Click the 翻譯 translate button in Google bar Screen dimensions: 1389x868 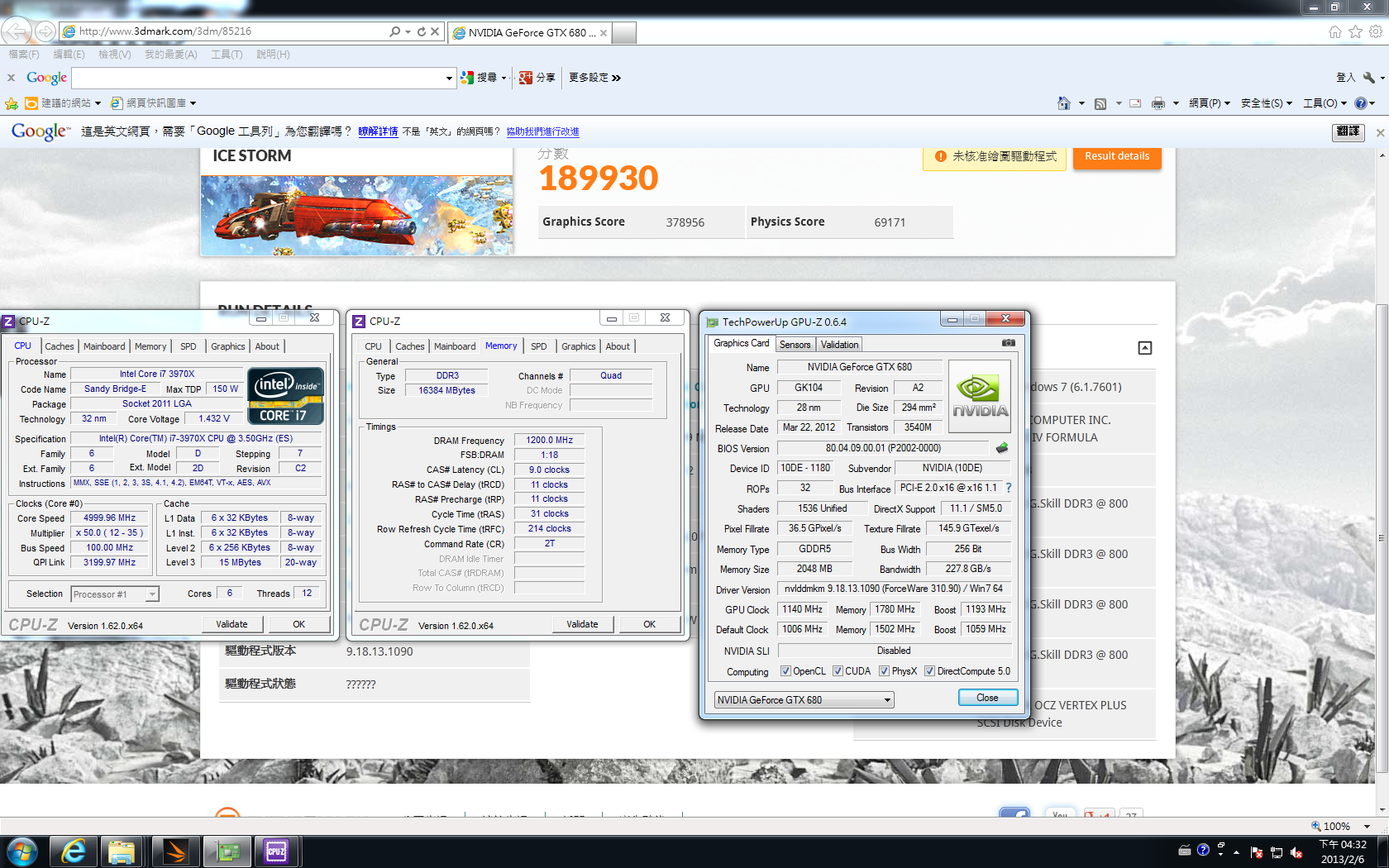tap(1348, 131)
